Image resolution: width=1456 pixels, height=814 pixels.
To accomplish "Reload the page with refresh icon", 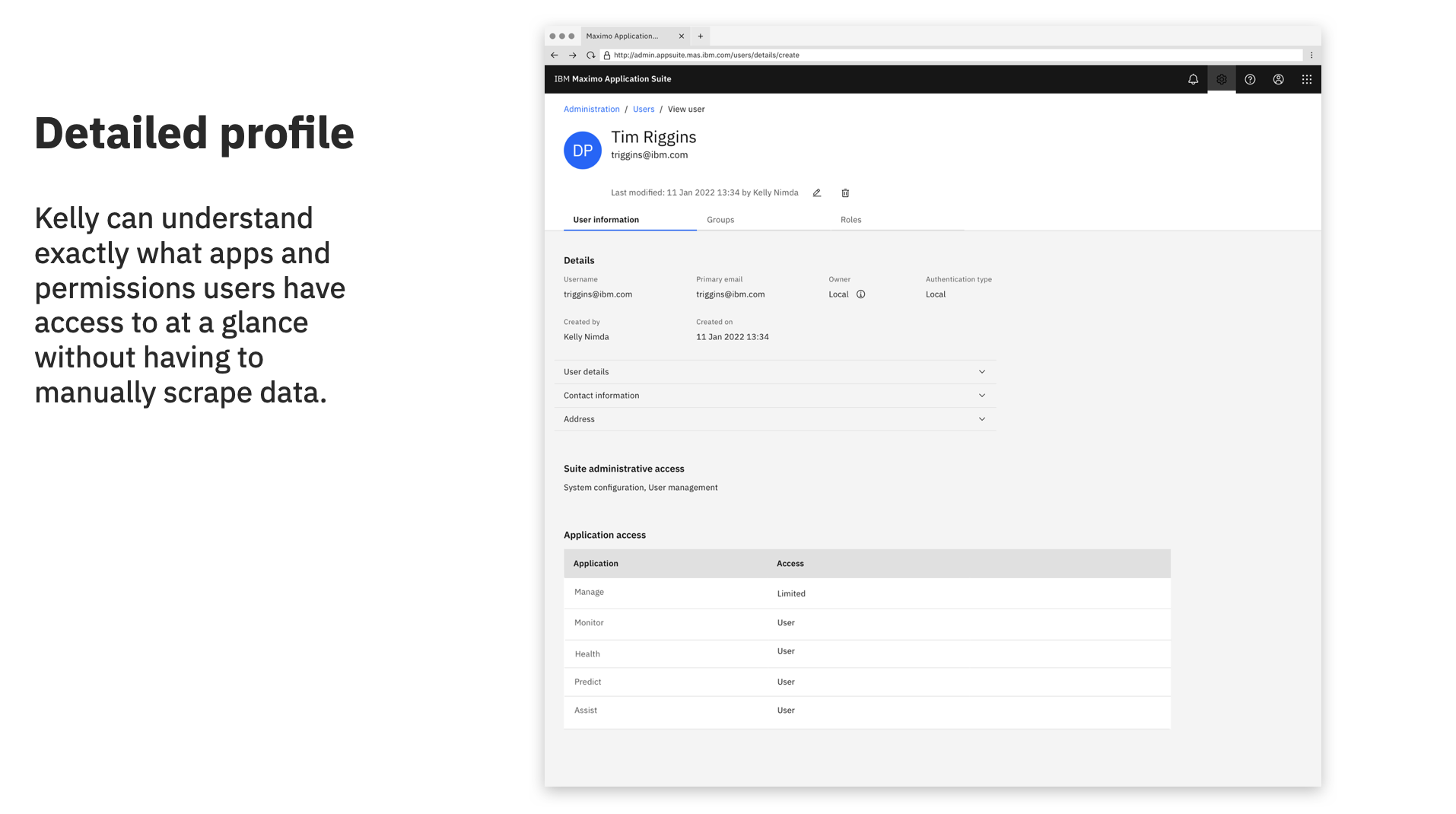I will pos(590,55).
